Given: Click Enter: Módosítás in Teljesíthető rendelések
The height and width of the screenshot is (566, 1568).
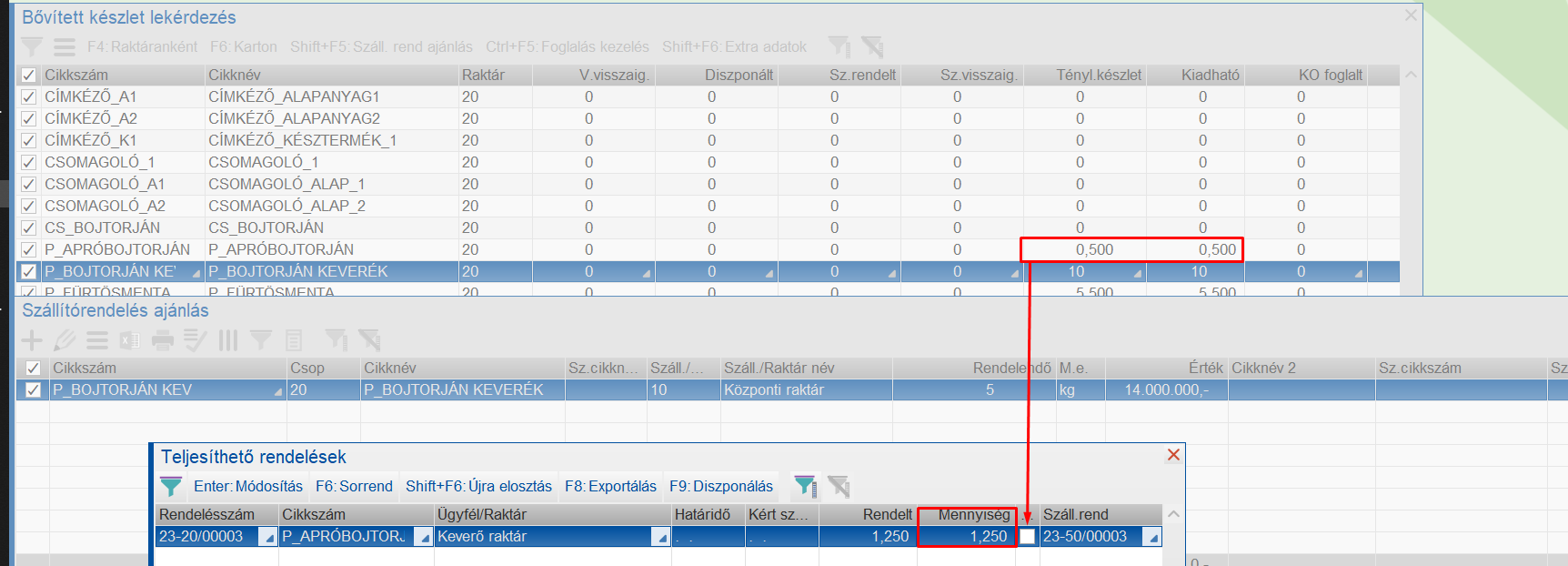Looking at the screenshot, I should [x=248, y=486].
